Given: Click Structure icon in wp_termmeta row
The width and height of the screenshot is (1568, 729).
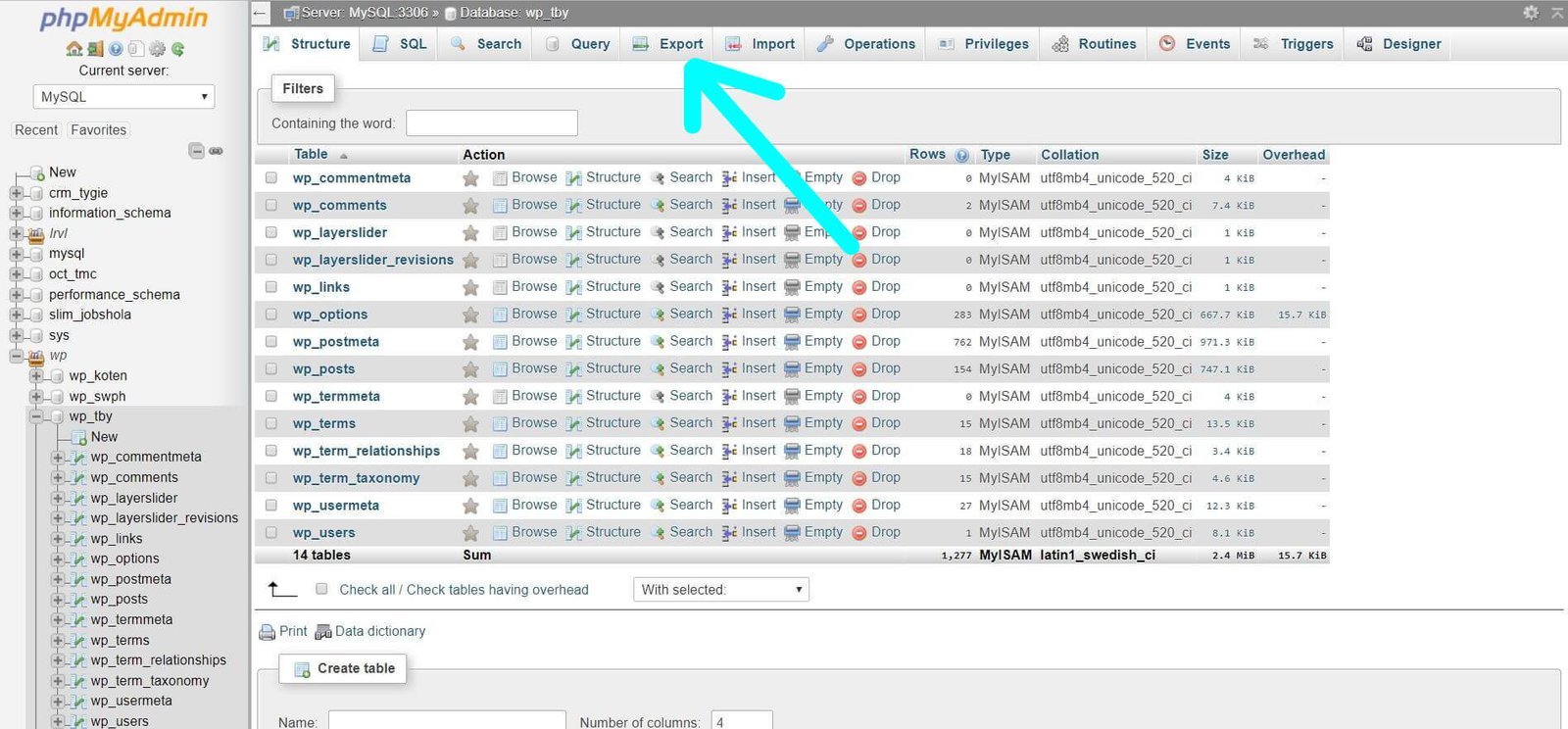Looking at the screenshot, I should (x=574, y=397).
